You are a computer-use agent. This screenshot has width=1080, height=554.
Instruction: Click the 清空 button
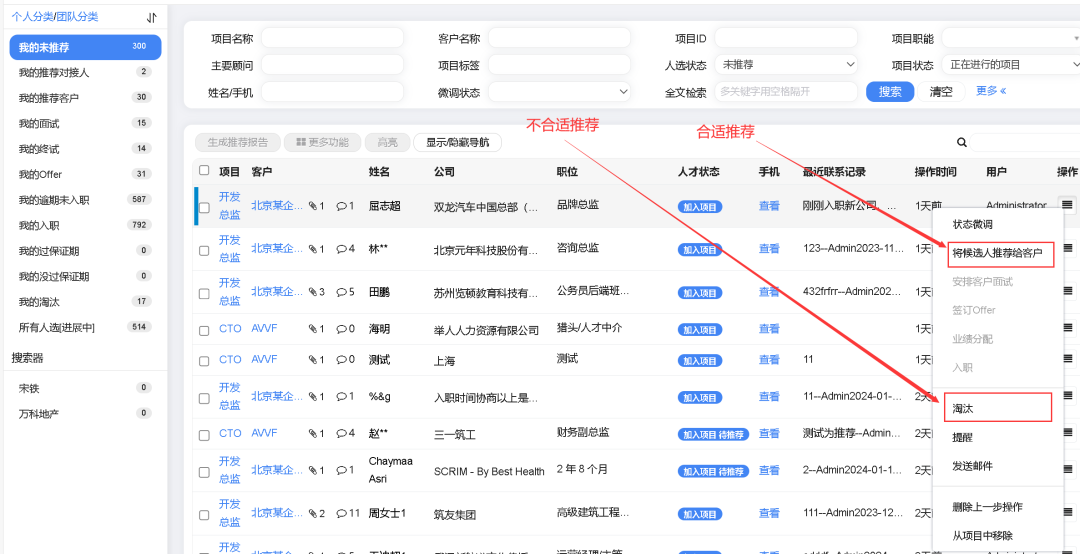(941, 92)
